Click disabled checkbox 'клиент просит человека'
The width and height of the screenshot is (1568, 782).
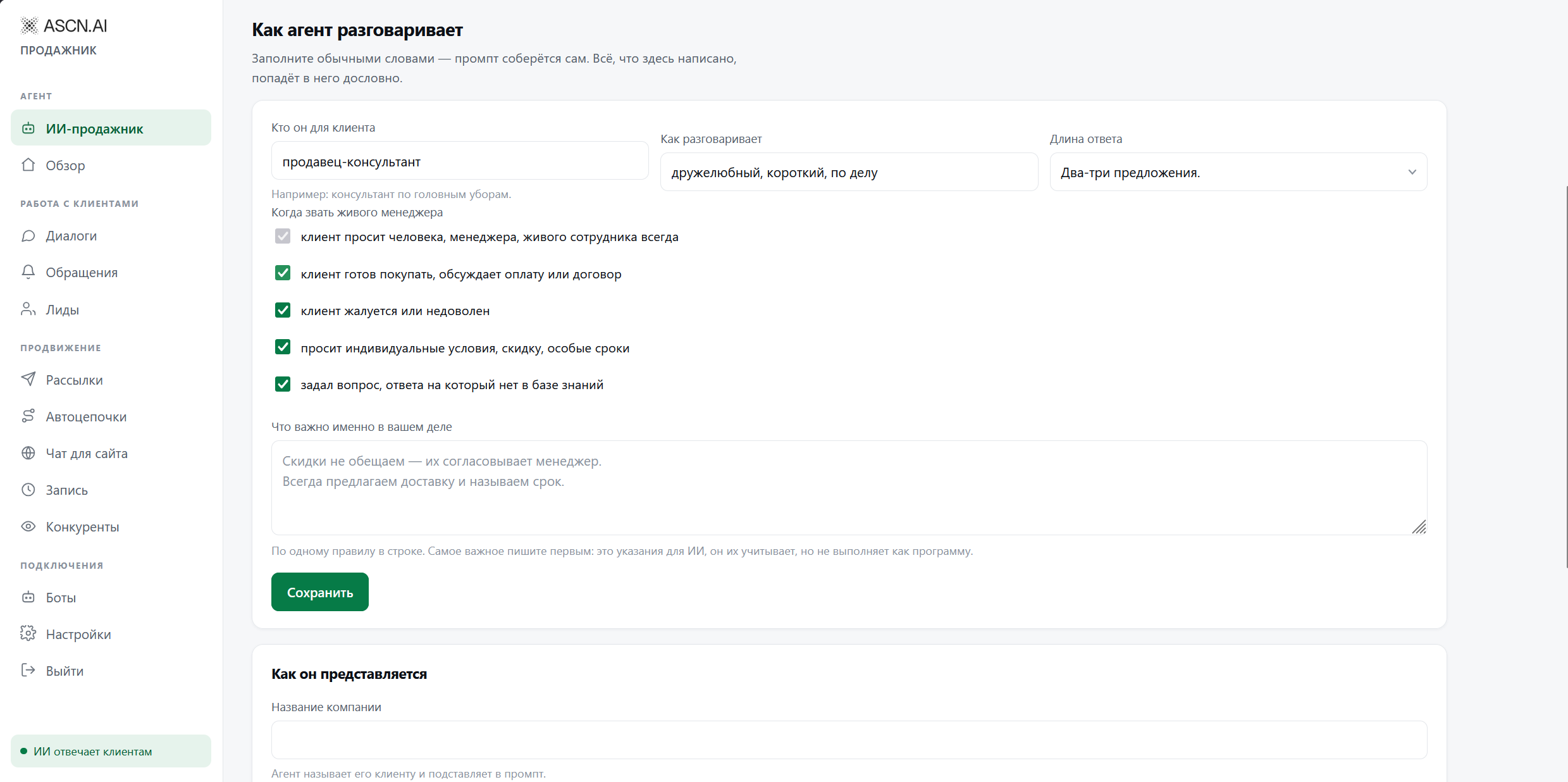click(x=283, y=237)
